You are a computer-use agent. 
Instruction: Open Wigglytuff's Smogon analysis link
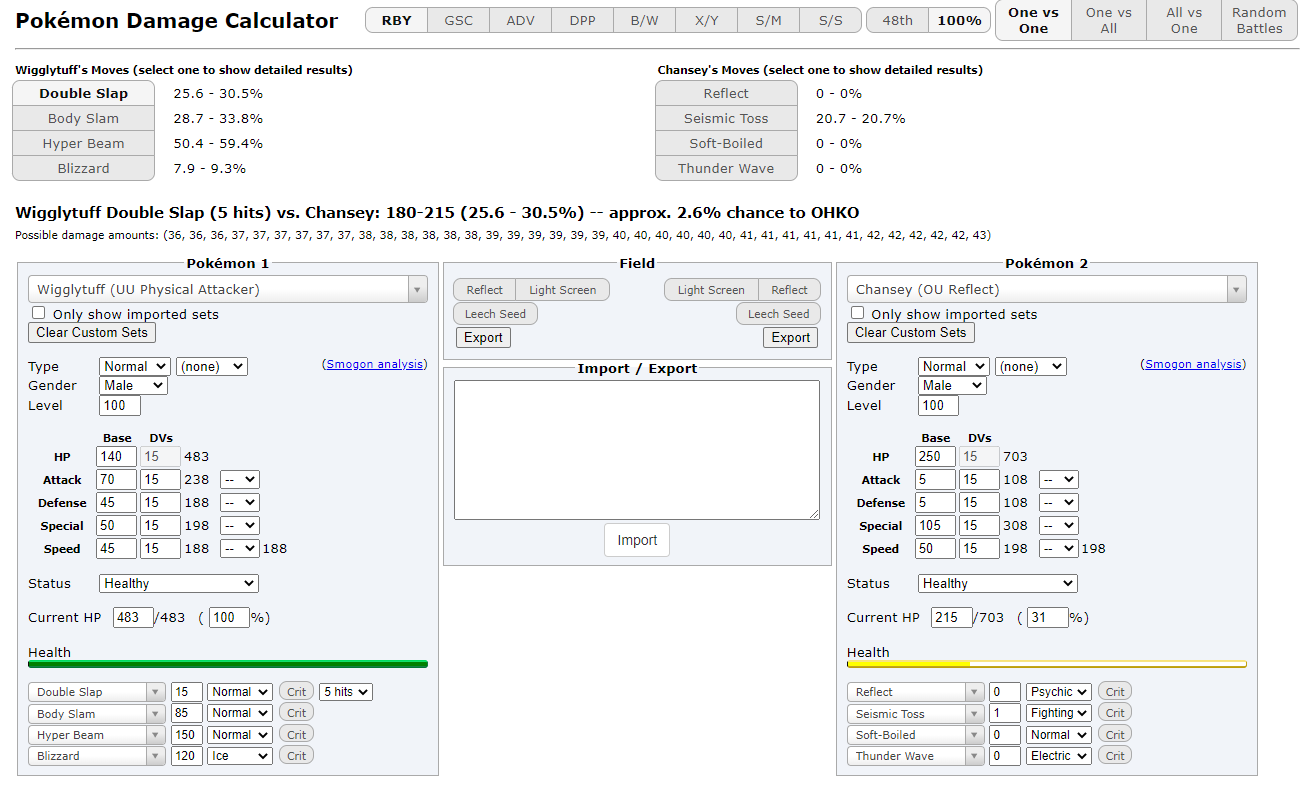pyautogui.click(x=376, y=365)
